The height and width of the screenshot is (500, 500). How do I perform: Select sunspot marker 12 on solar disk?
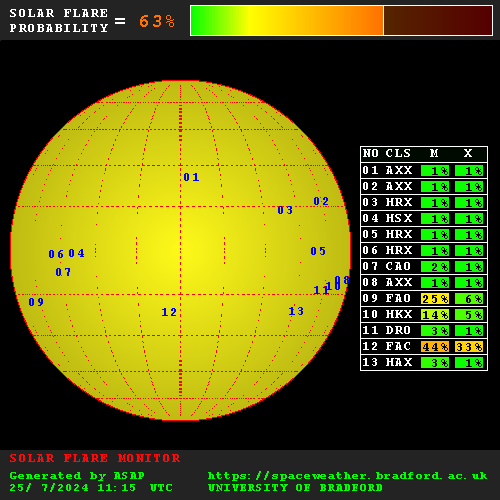coord(169,312)
